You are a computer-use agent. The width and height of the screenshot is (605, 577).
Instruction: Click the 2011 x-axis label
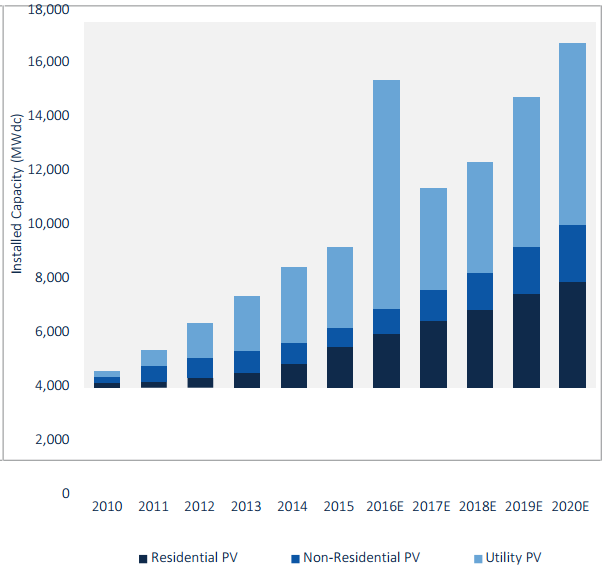pos(153,506)
